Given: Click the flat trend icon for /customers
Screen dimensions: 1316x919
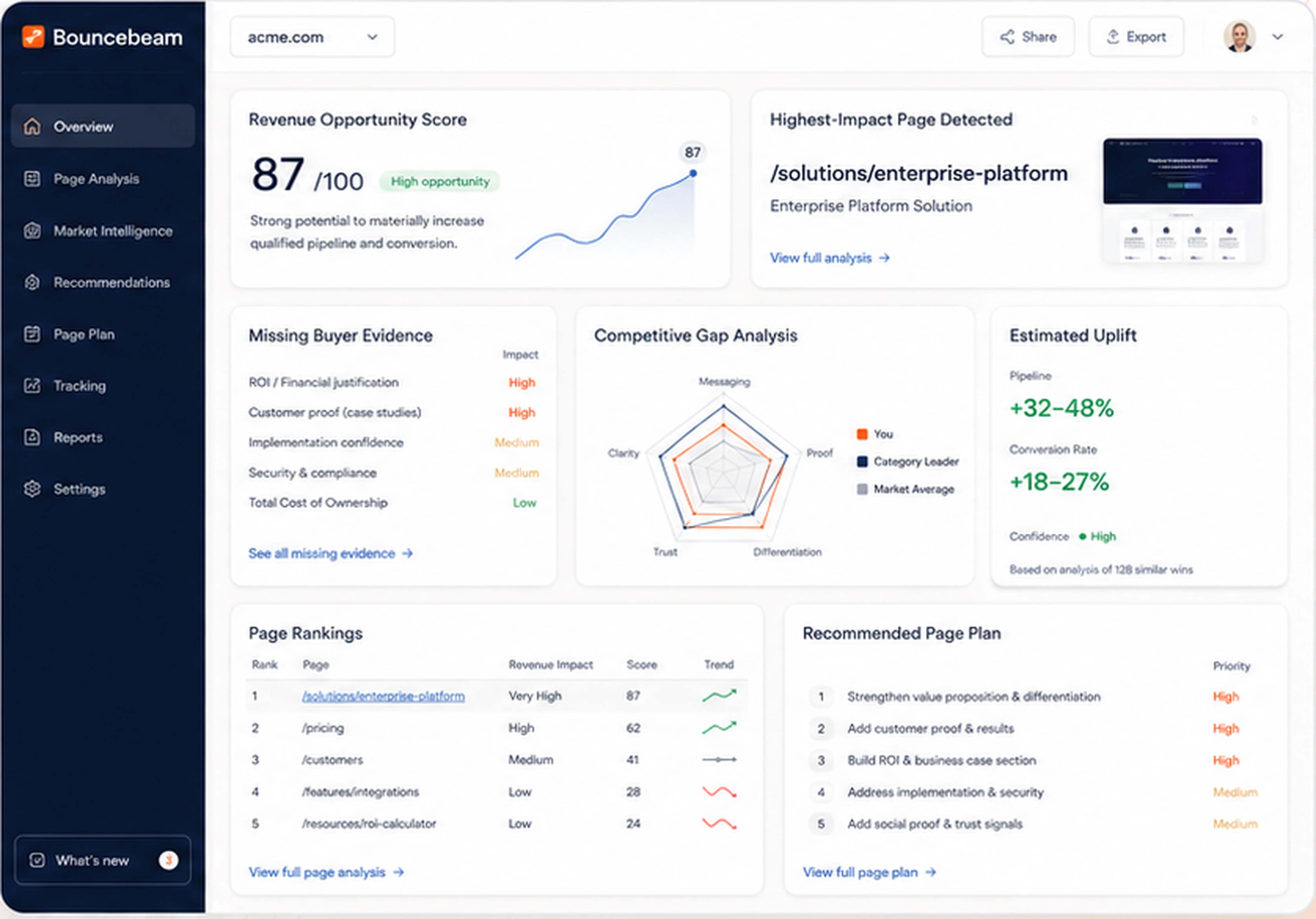Looking at the screenshot, I should point(719,760).
